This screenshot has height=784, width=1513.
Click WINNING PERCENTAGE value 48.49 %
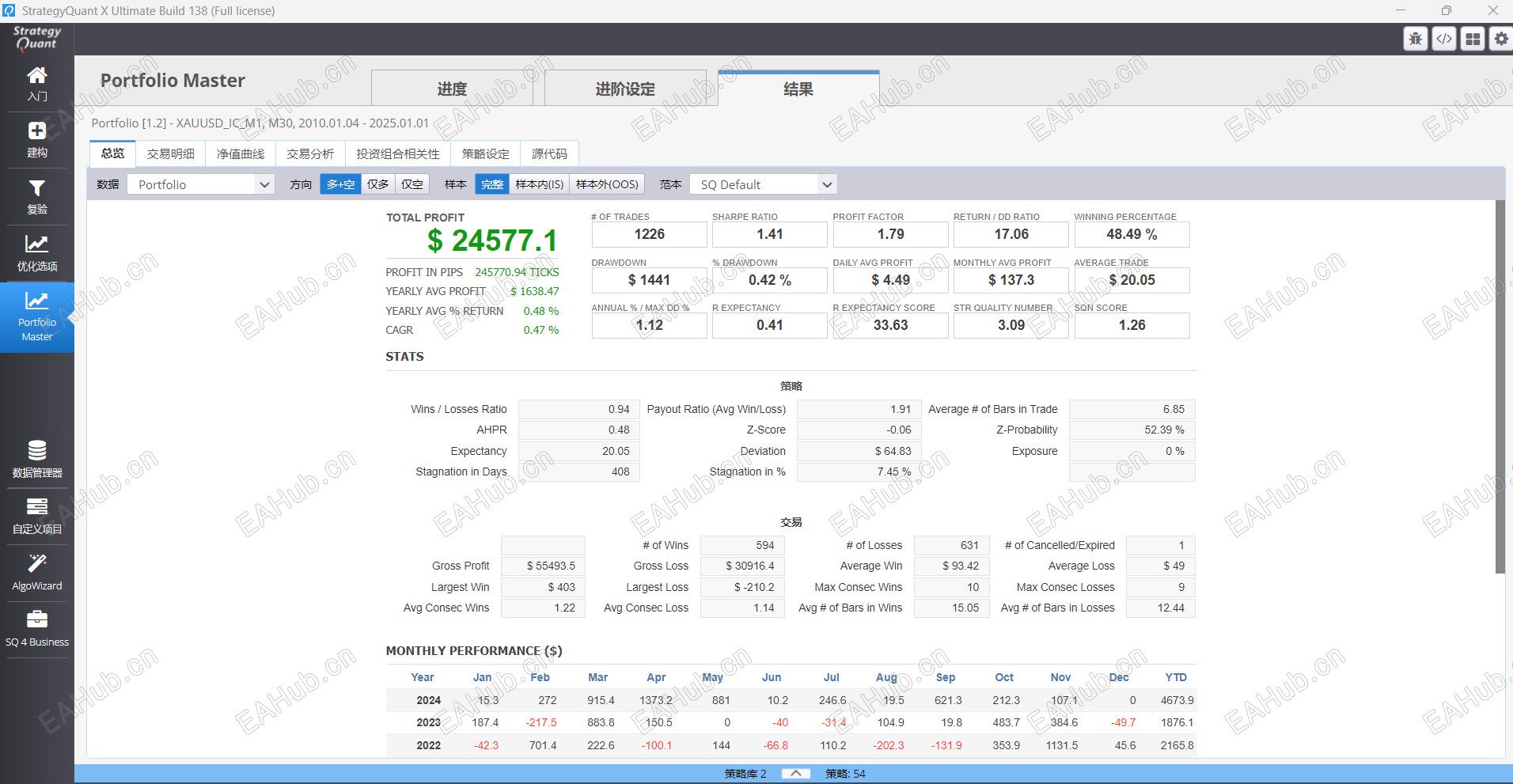[1132, 234]
